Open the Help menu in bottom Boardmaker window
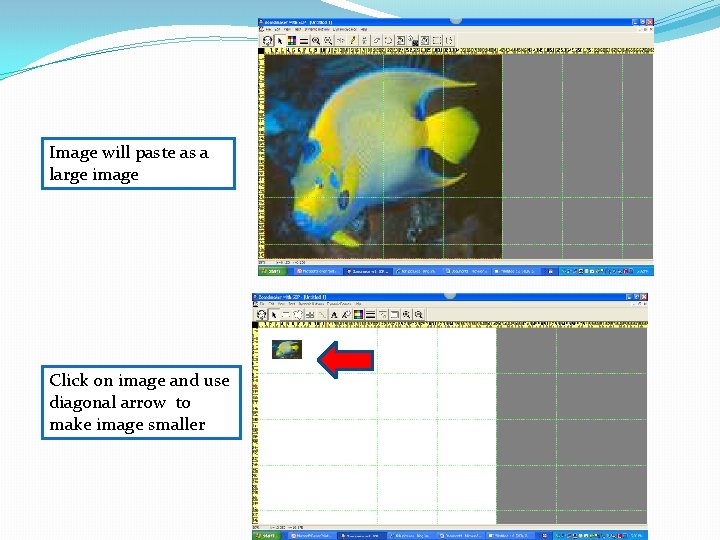Screen dimensions: 720x540 pyautogui.click(x=358, y=304)
